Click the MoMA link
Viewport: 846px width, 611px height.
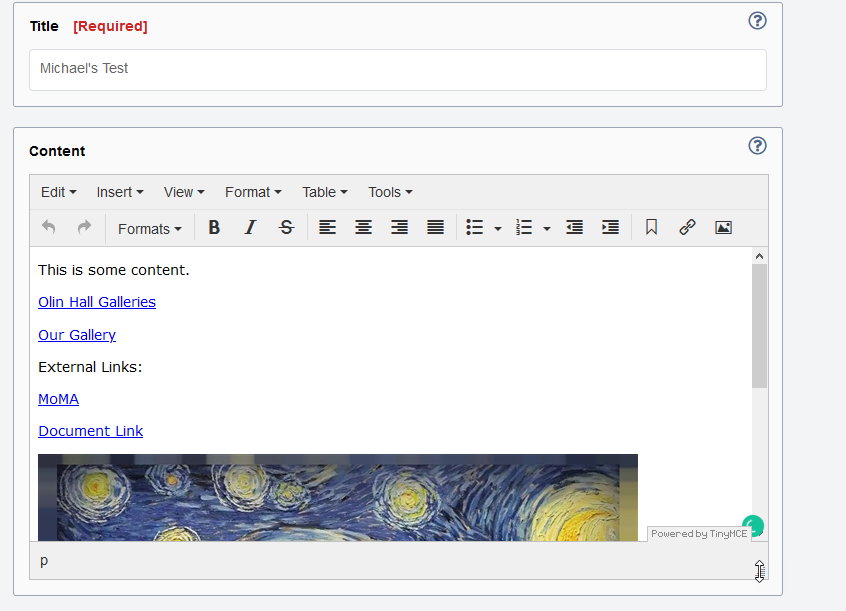tap(59, 399)
